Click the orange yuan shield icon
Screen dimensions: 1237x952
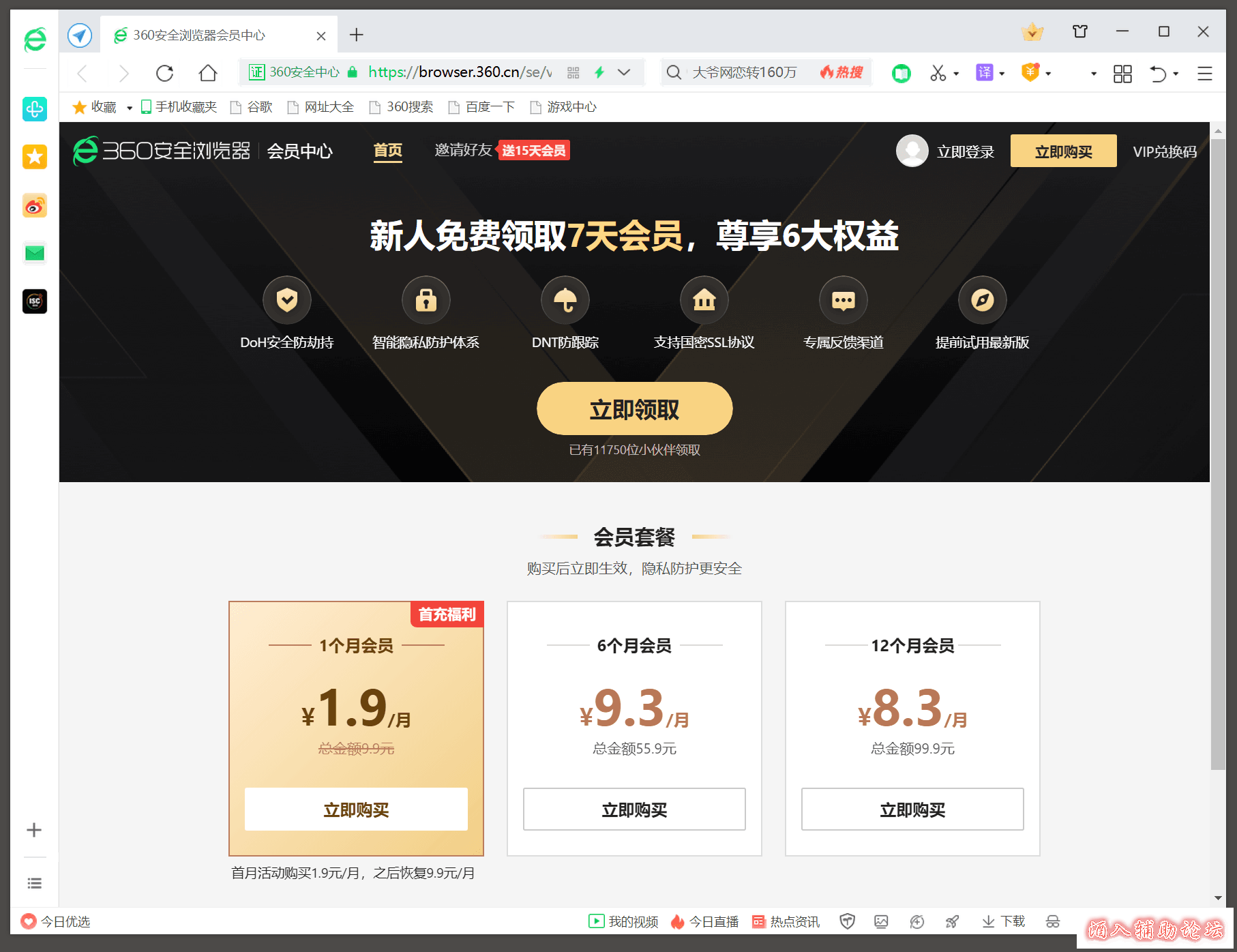pos(1030,72)
